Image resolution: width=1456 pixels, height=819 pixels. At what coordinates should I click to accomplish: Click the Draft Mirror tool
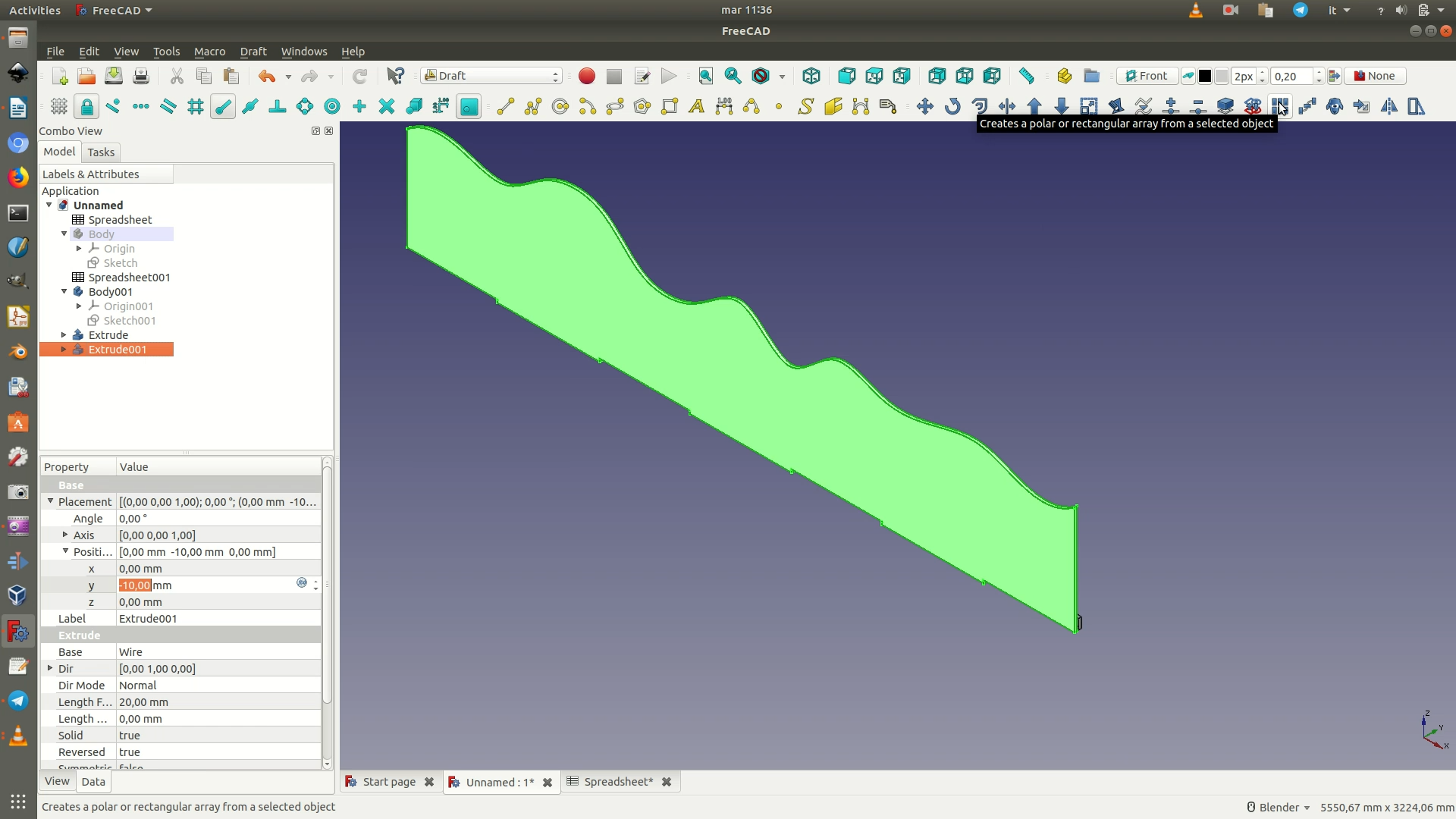click(1389, 106)
